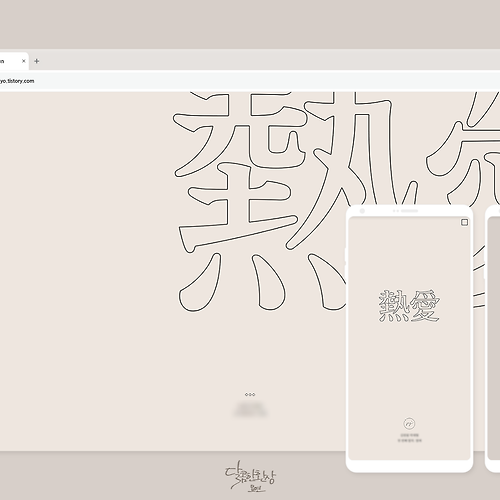
Task: Click the three small diamonds icon
Action: click(250, 394)
